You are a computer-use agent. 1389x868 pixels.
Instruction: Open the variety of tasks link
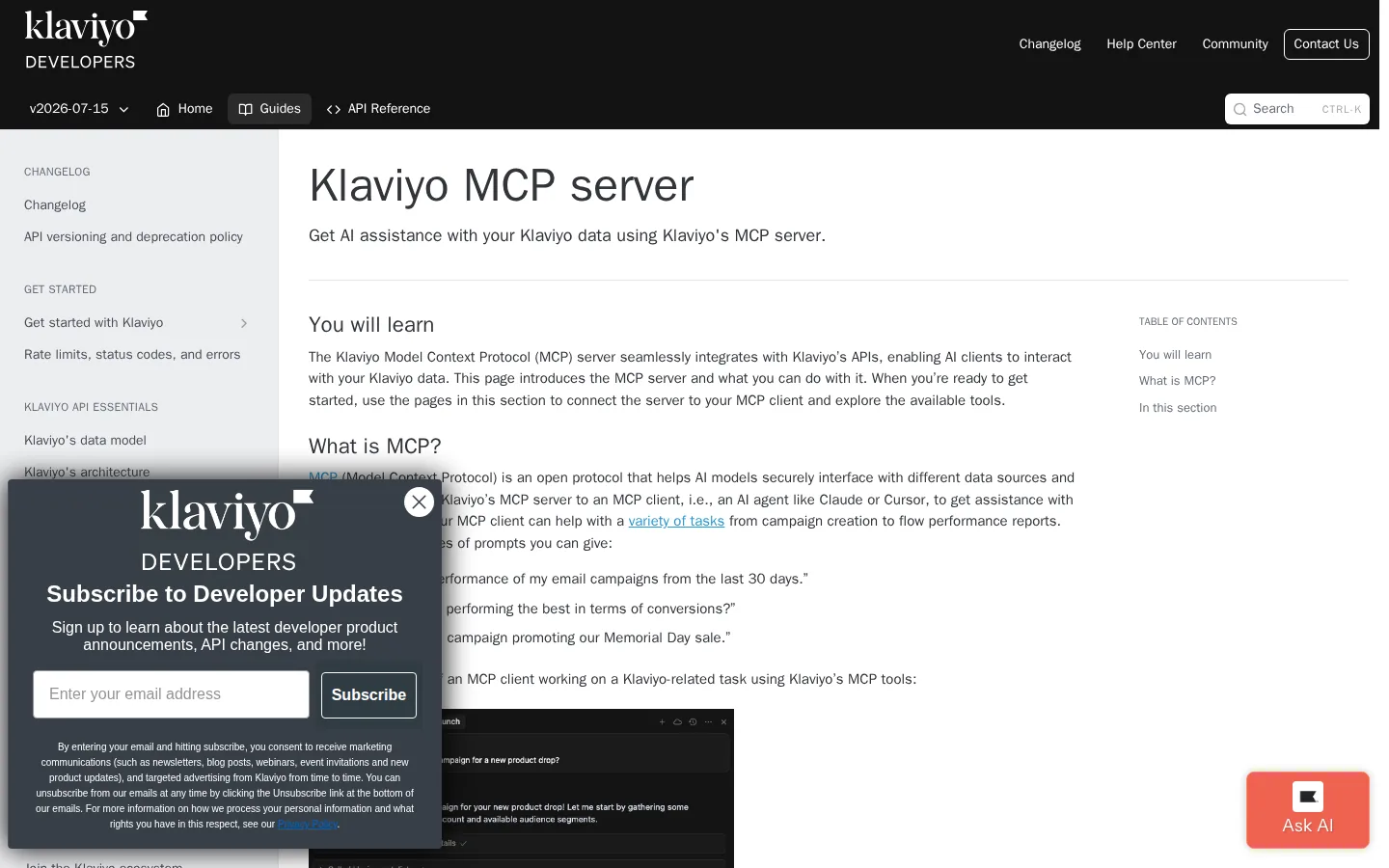[x=676, y=522]
